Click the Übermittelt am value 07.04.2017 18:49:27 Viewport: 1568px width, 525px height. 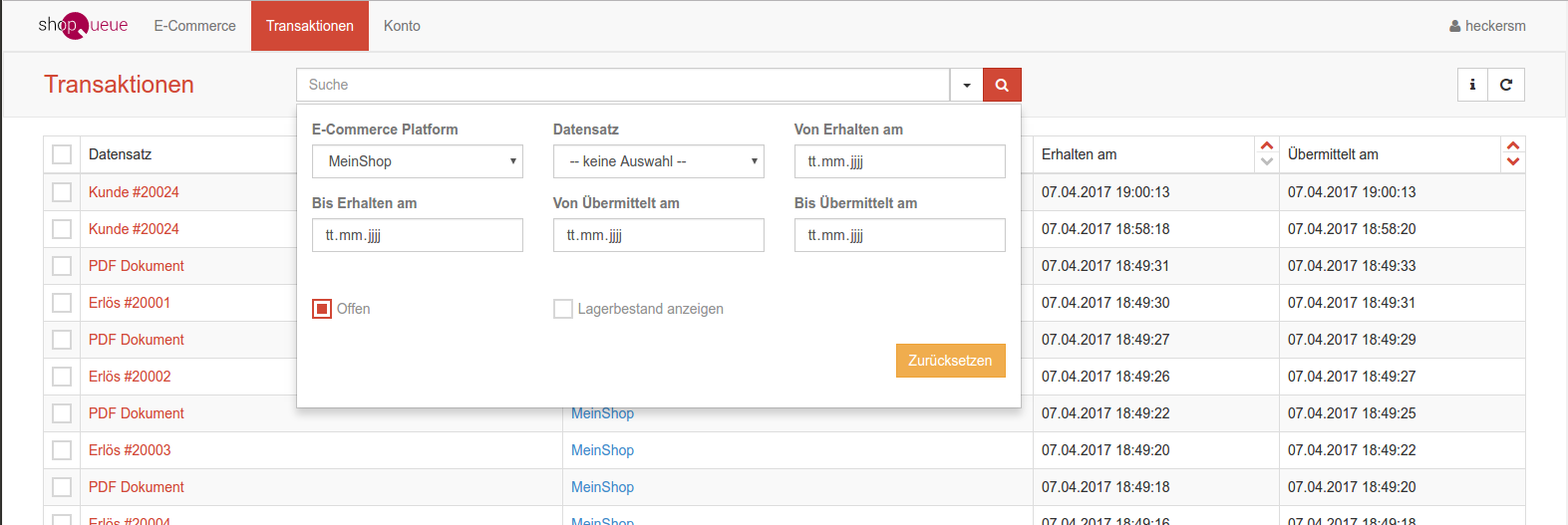[x=1352, y=377]
